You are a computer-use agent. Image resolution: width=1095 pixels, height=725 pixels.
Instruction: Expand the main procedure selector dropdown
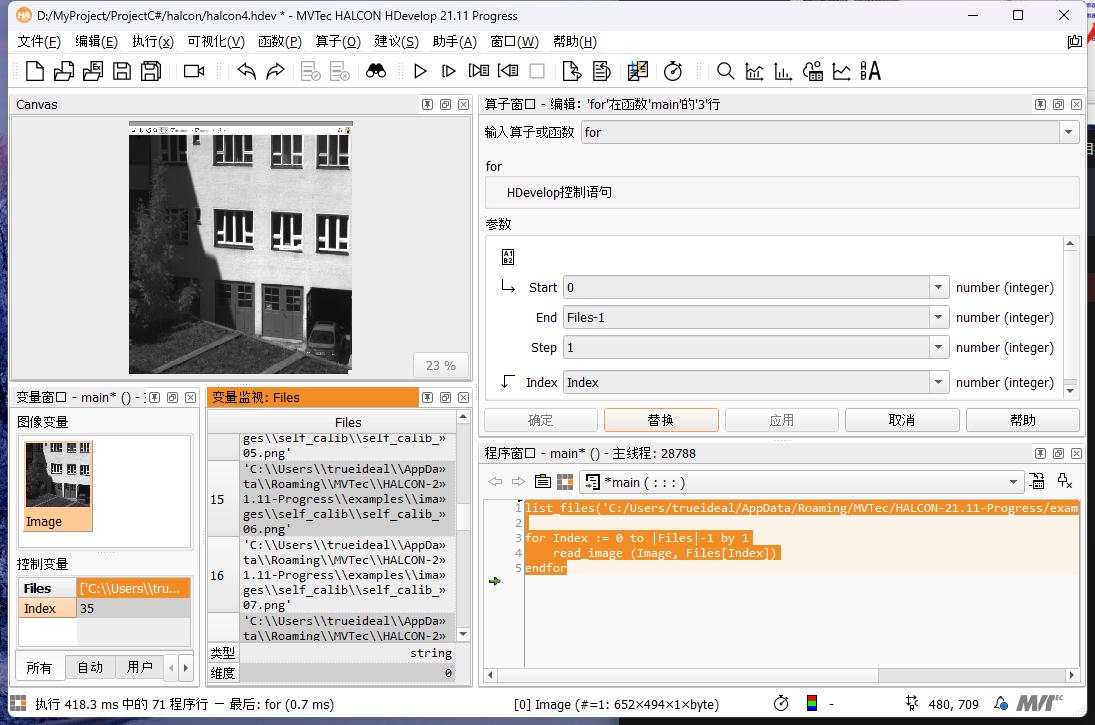click(x=1011, y=481)
